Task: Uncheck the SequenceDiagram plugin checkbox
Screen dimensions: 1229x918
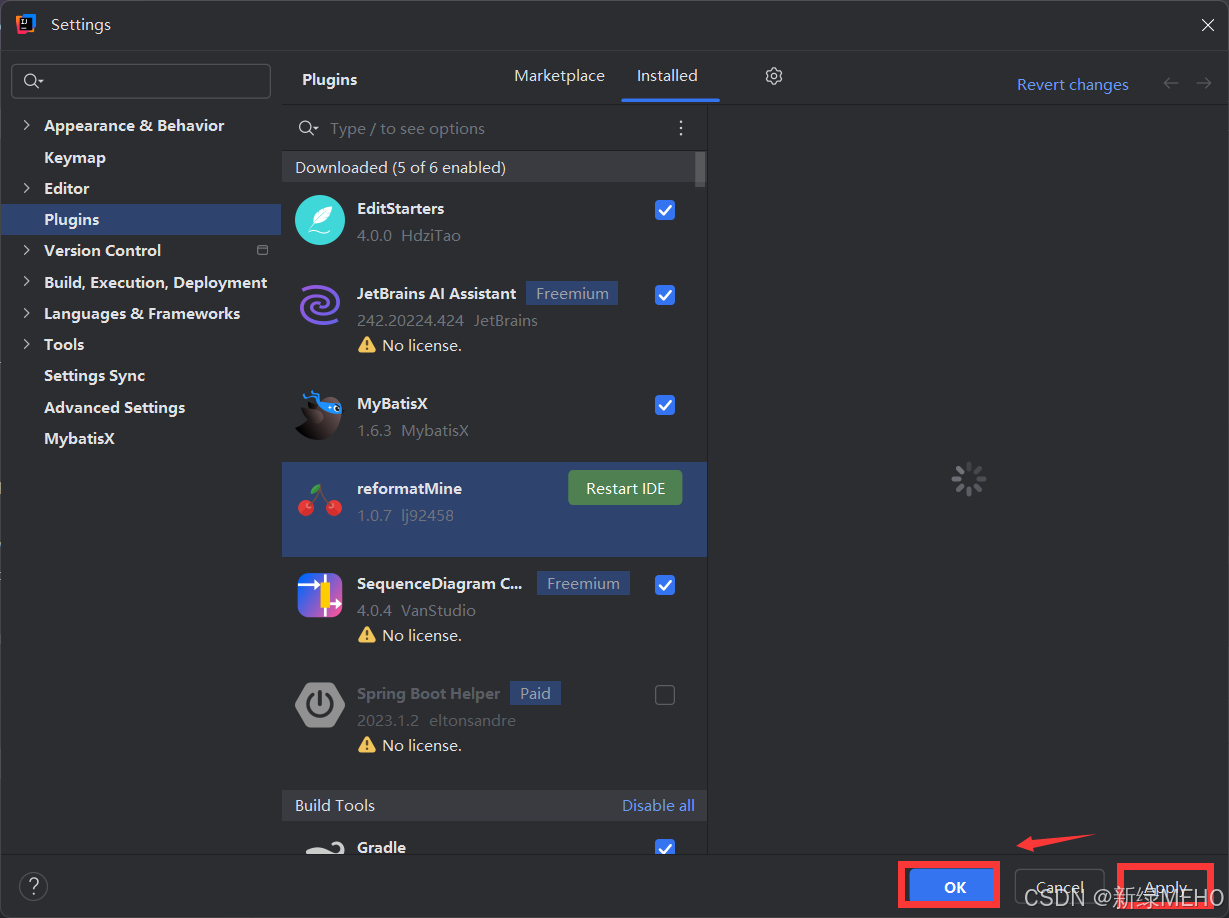Action: (665, 585)
